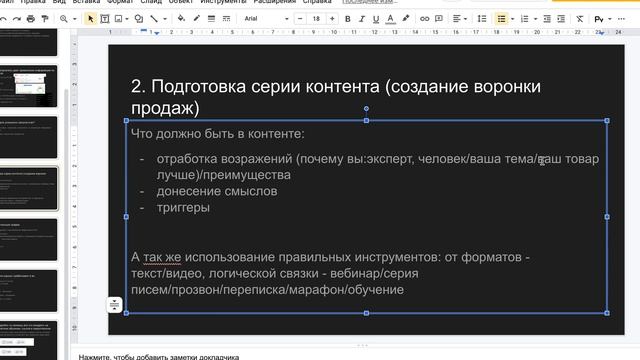Decrease the paragraph indent
Viewport: 640px width, 360px height.
click(x=547, y=19)
